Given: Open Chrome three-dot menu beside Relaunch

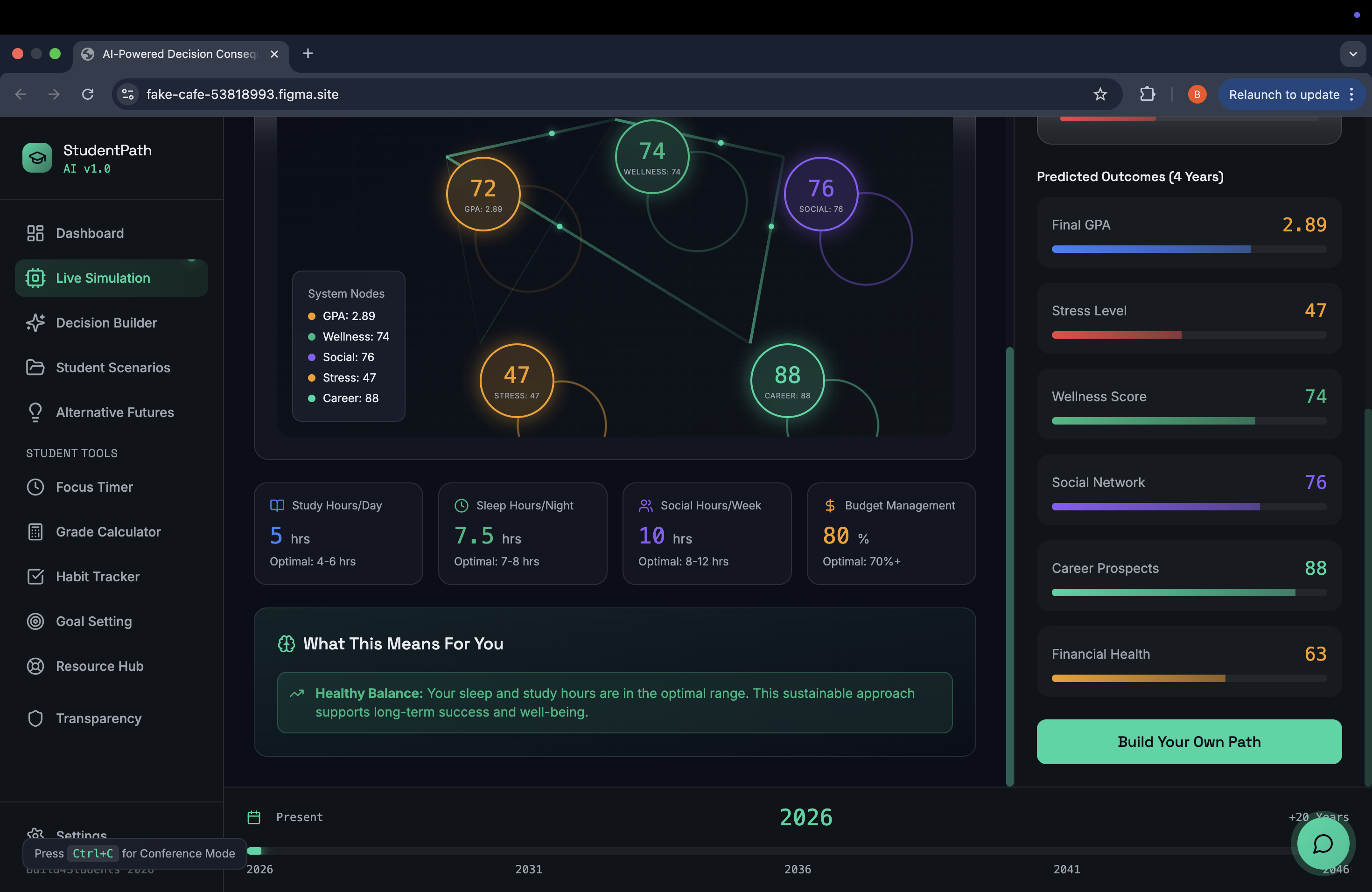Looking at the screenshot, I should (1352, 95).
